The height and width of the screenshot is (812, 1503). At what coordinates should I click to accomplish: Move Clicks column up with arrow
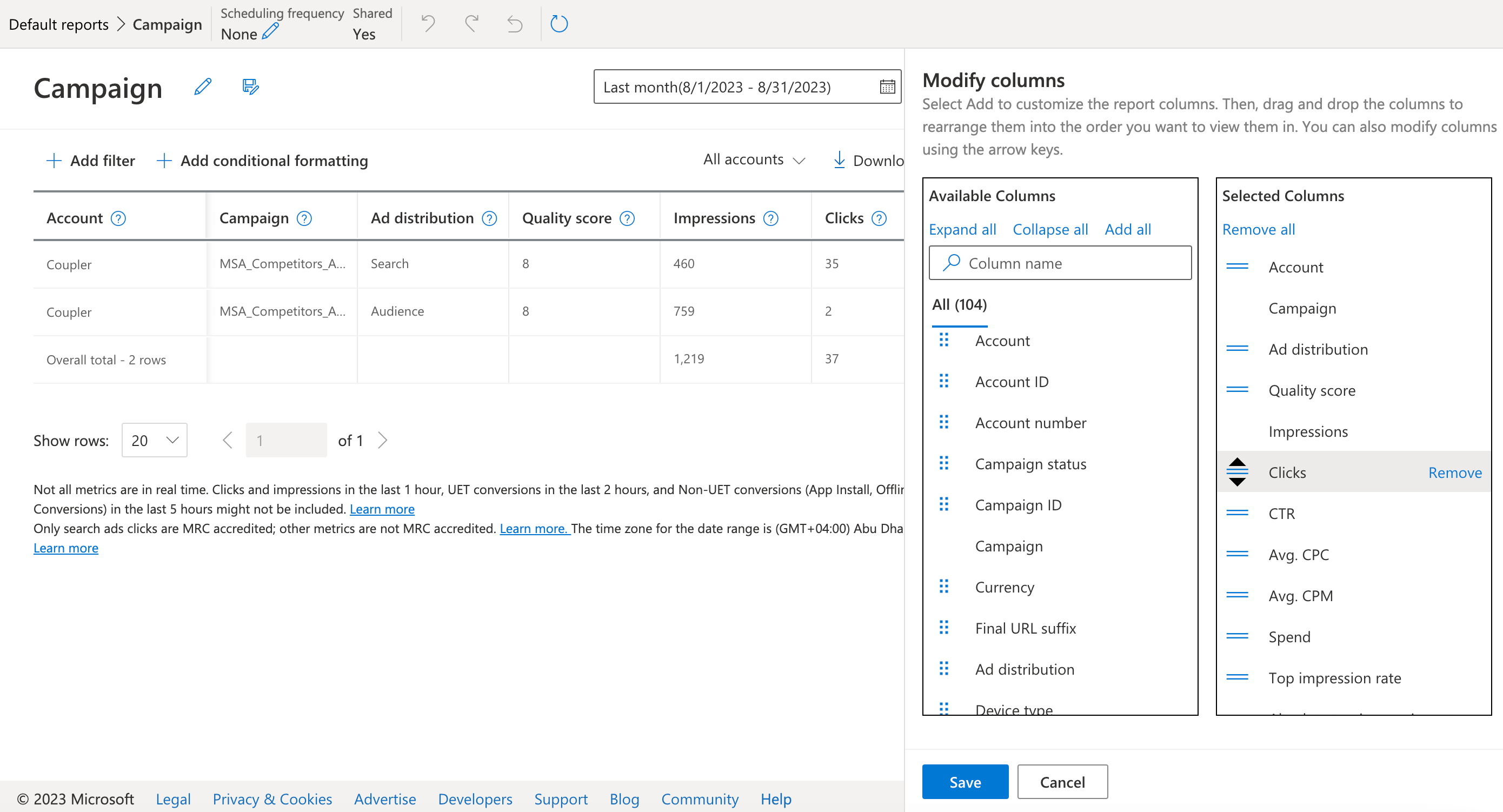tap(1237, 463)
